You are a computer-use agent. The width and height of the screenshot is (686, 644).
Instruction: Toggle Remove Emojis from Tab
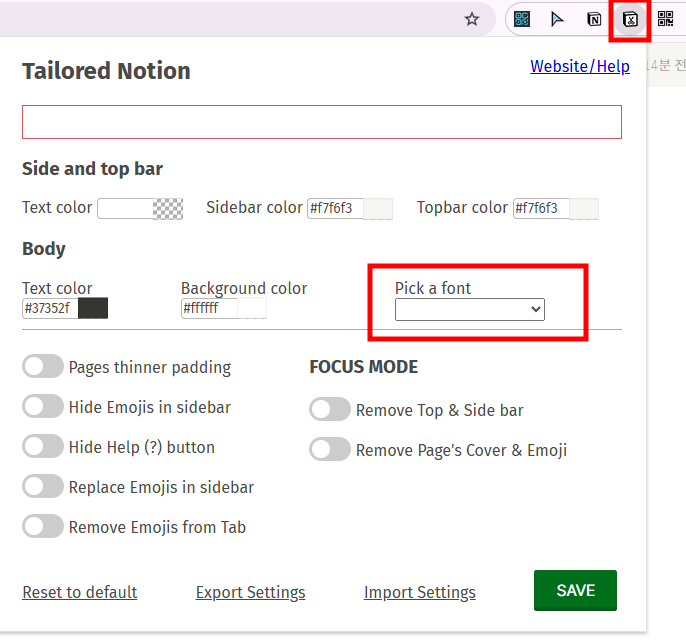coord(43,526)
